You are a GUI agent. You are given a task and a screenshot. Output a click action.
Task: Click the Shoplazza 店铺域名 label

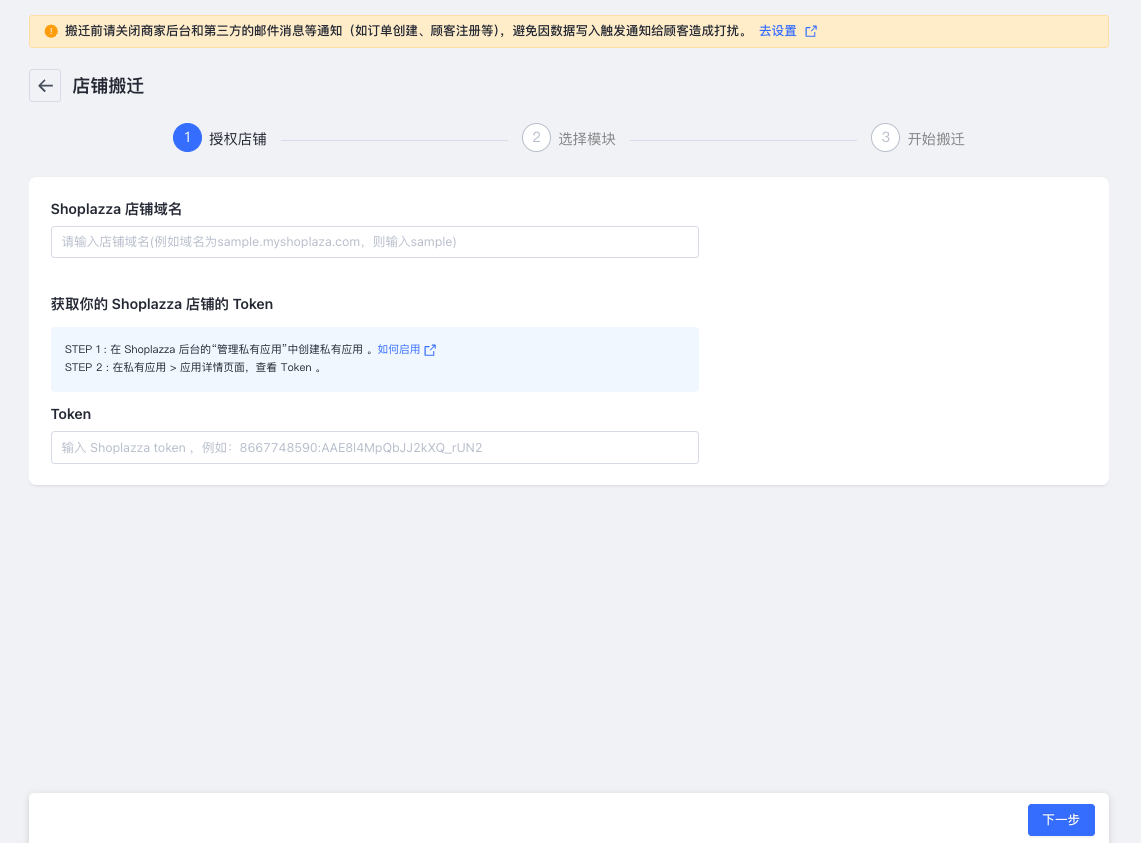pyautogui.click(x=116, y=210)
